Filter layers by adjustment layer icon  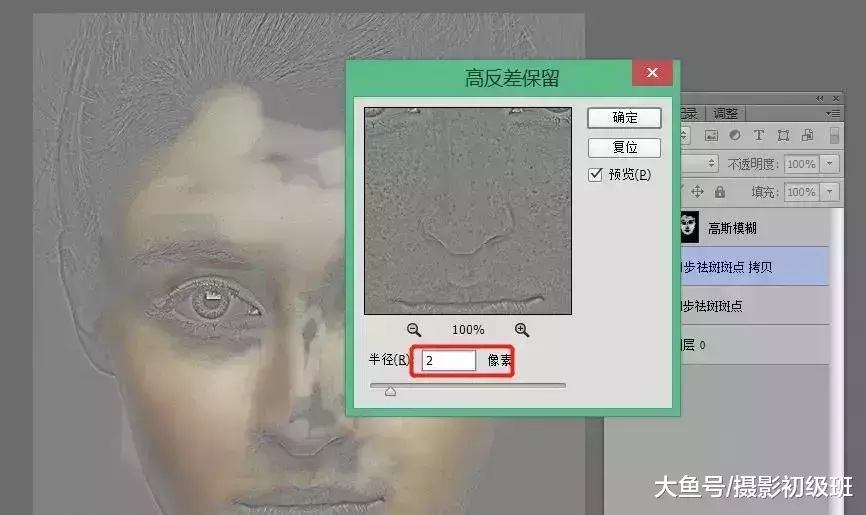(x=735, y=135)
